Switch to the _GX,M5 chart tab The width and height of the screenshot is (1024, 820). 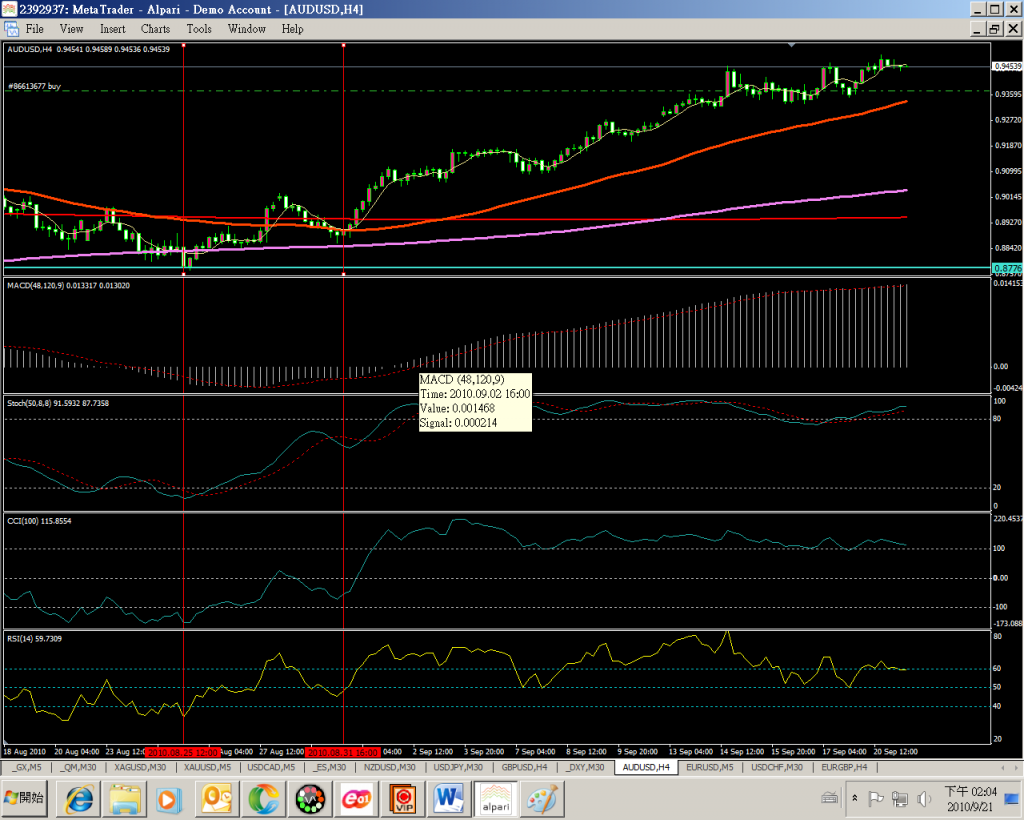(27, 767)
